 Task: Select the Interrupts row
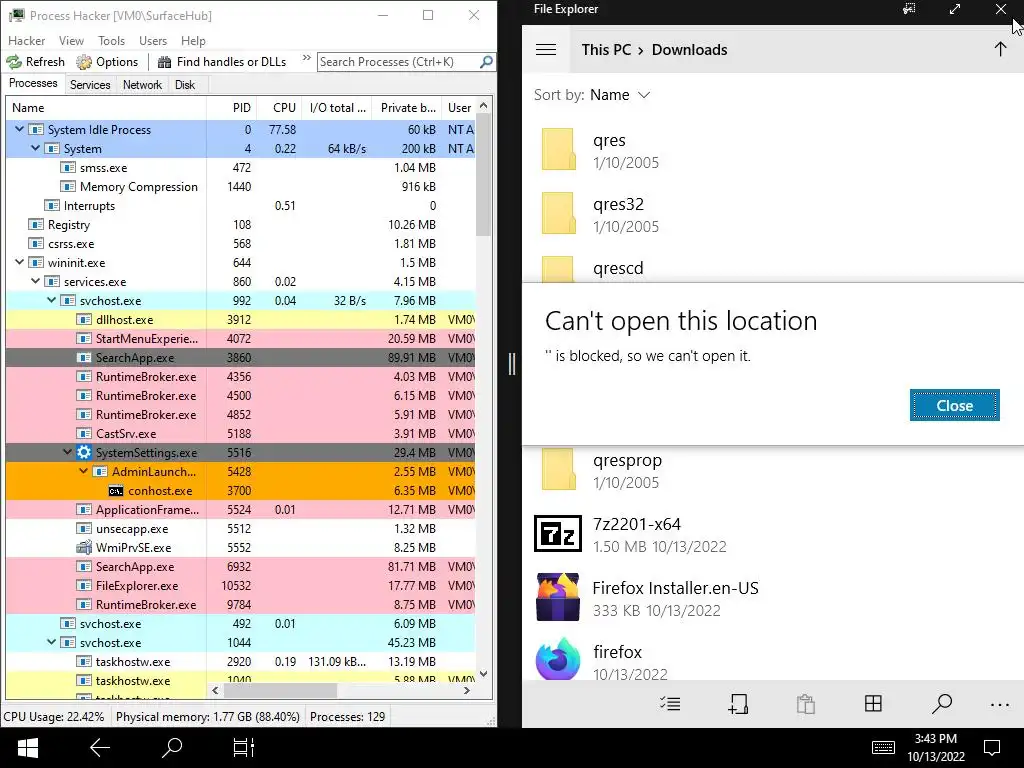click(240, 206)
